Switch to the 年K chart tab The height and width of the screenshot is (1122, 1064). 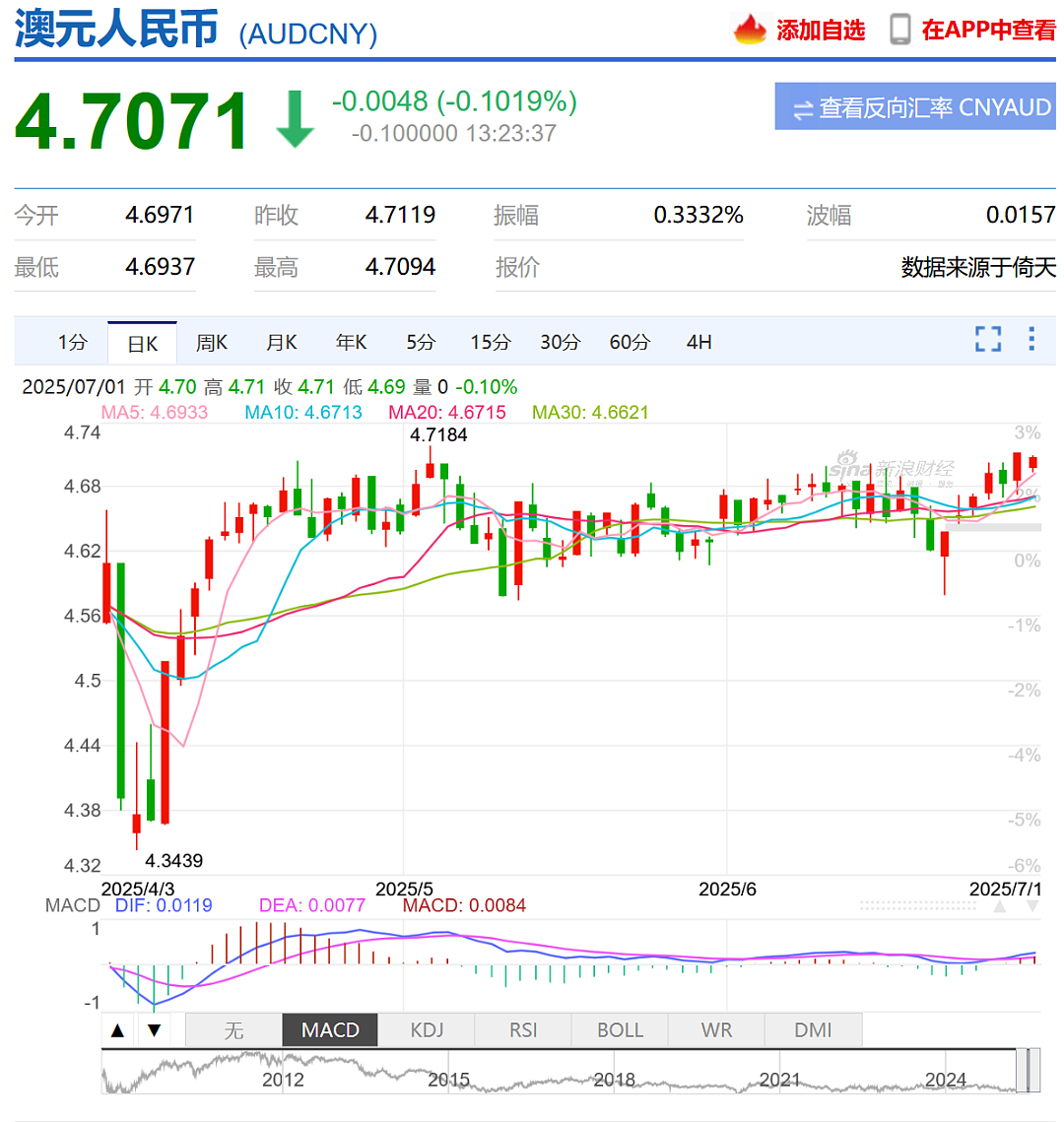pos(352,343)
